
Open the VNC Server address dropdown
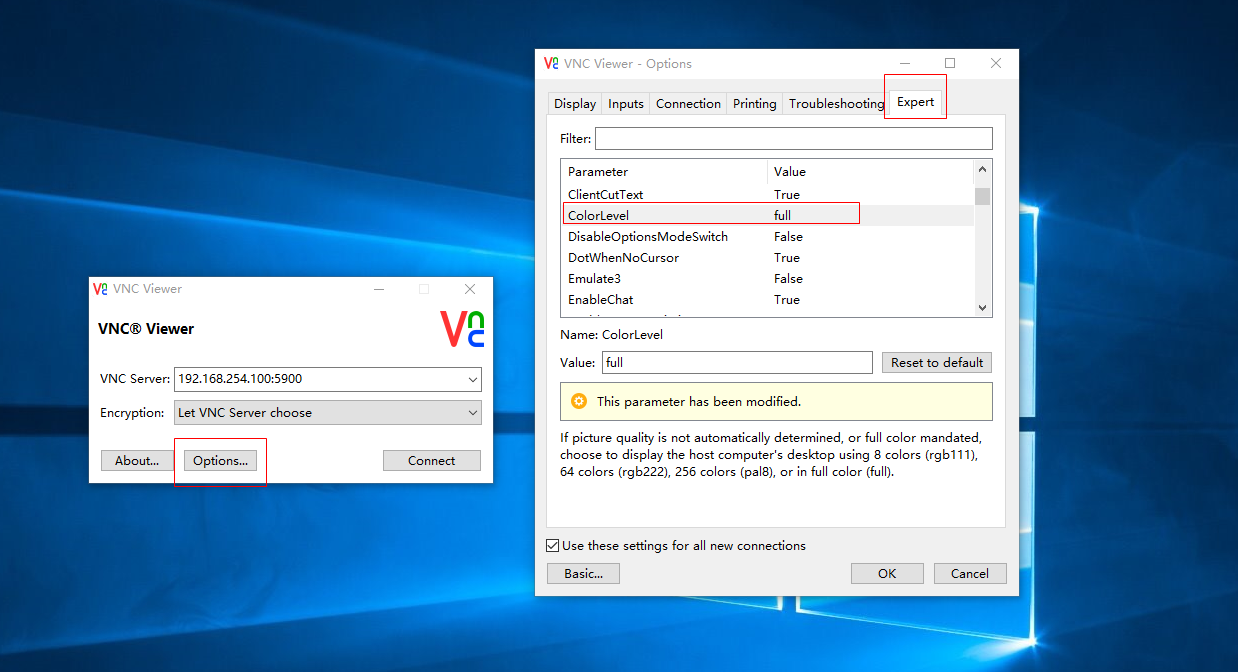(472, 380)
